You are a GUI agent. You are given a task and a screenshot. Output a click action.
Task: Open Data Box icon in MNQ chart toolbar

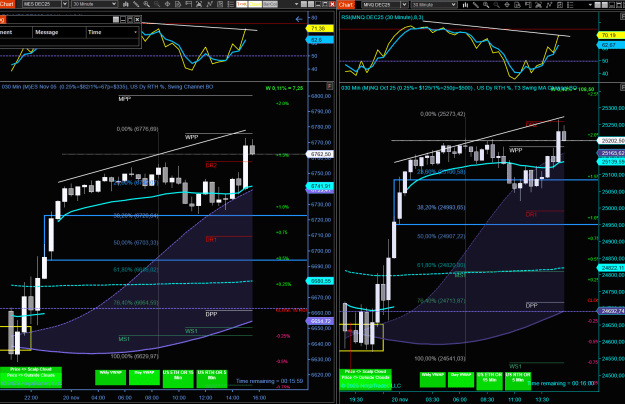528,5
